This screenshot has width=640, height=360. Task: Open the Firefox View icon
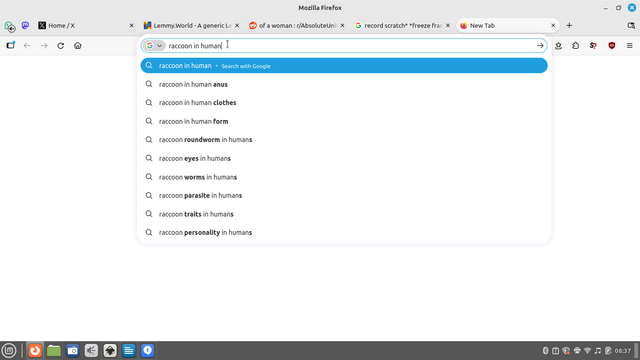pyautogui.click(x=11, y=45)
